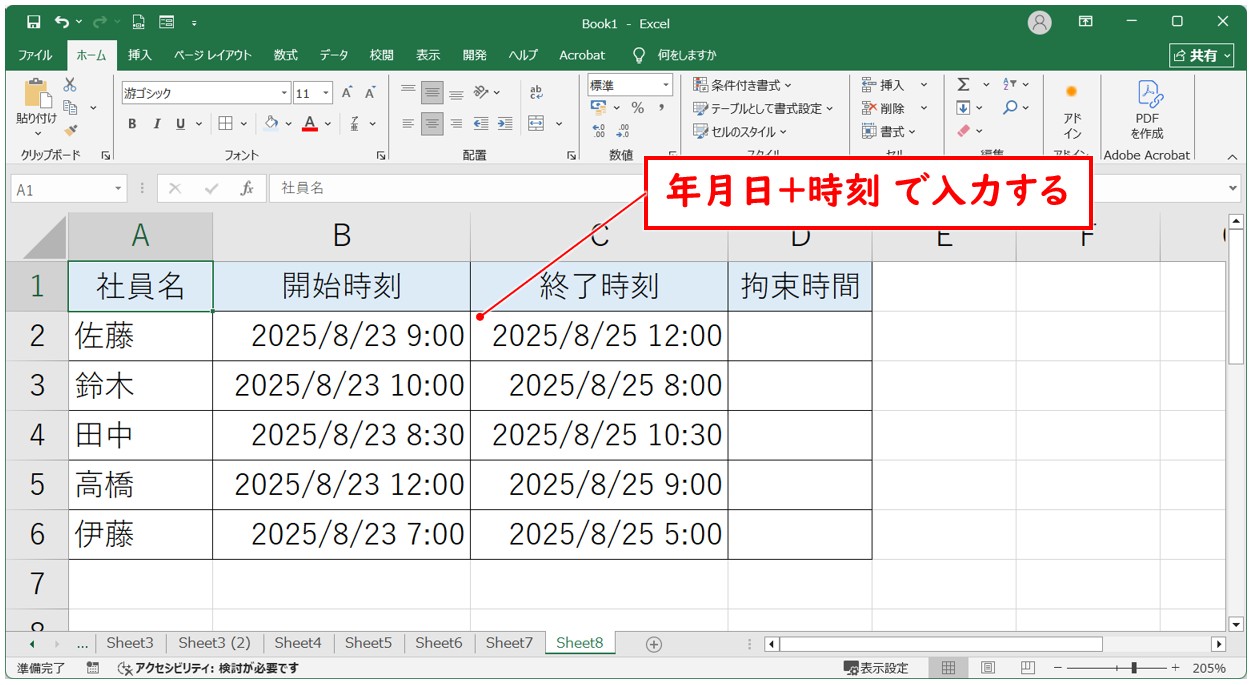This screenshot has width=1252, height=685.
Task: Apply percent style to cells
Action: [637, 108]
